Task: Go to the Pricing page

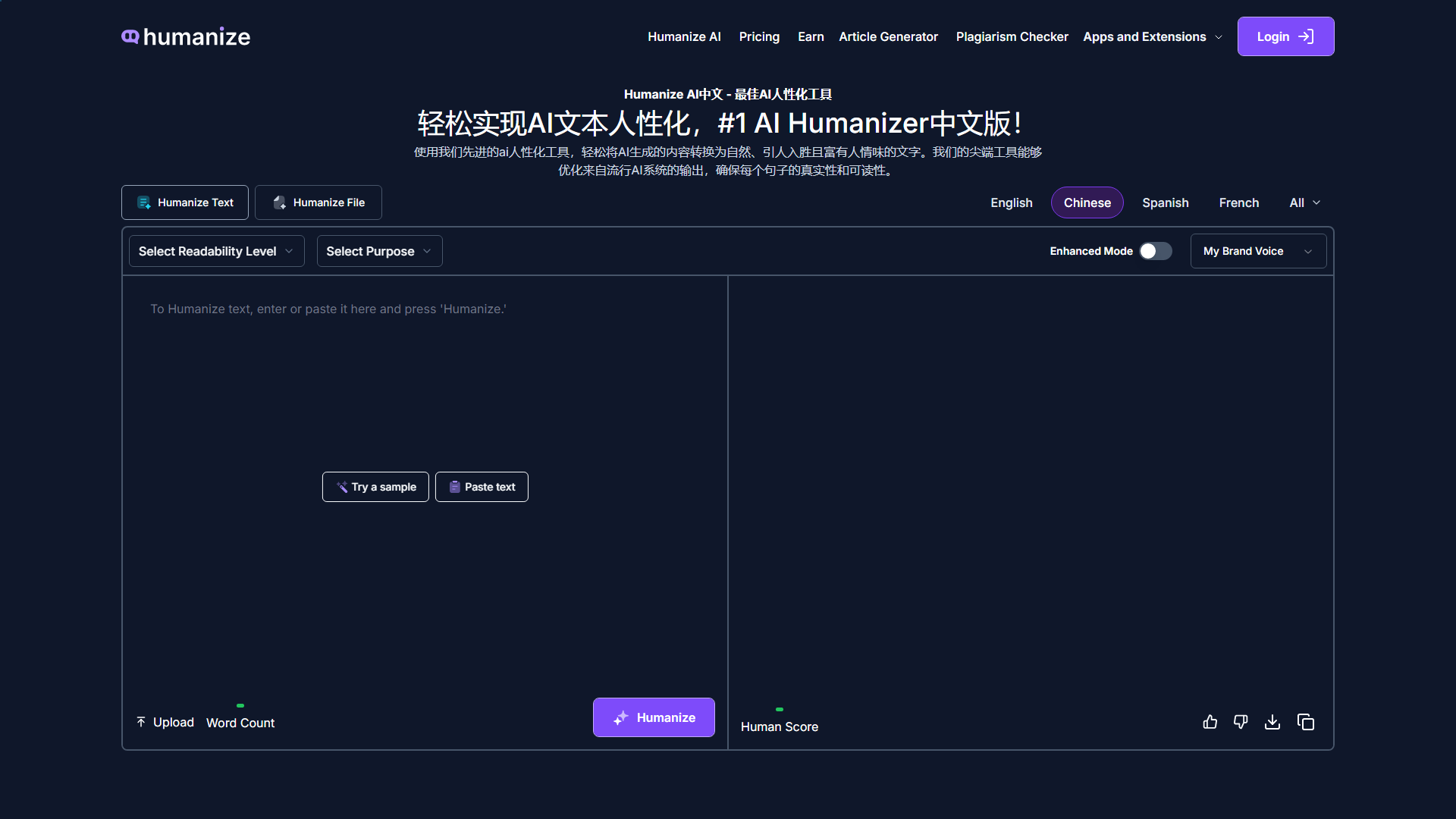Action: pyautogui.click(x=759, y=36)
